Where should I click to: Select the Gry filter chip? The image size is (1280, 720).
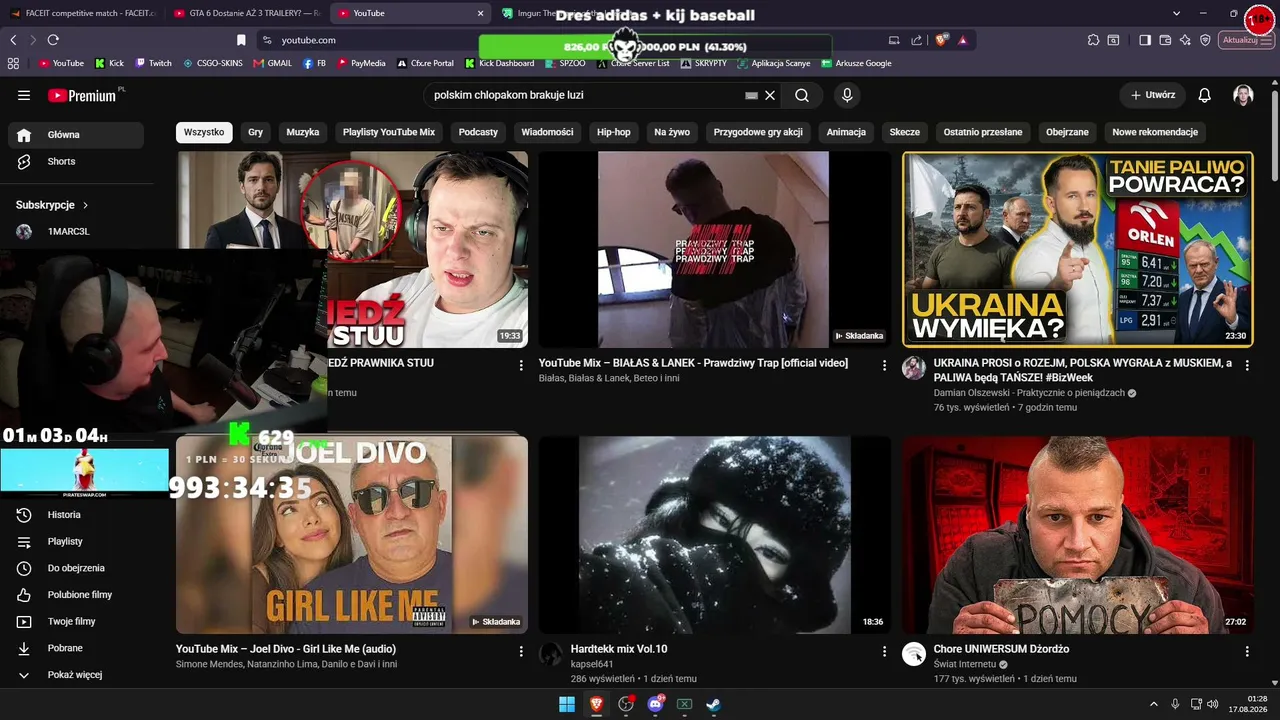[256, 132]
